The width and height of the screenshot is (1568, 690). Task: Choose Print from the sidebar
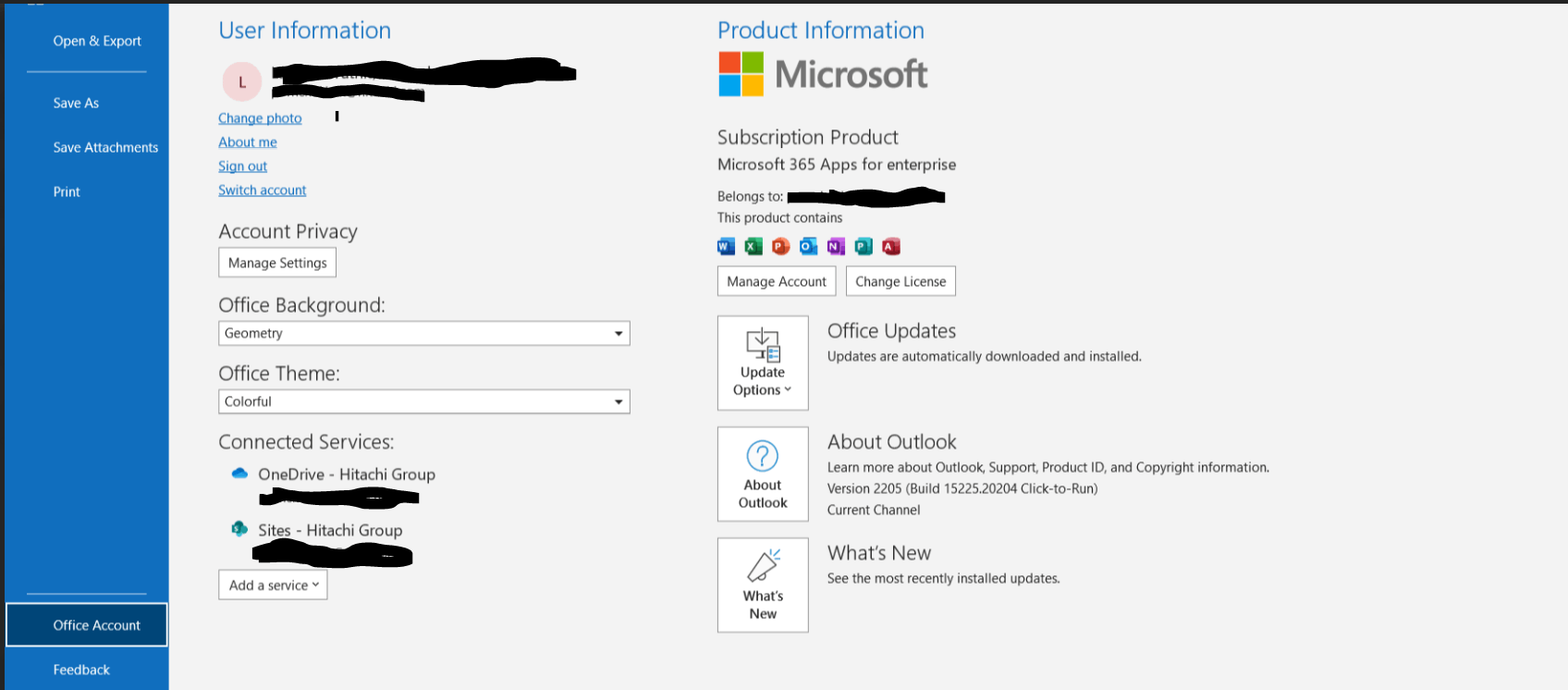coord(67,191)
